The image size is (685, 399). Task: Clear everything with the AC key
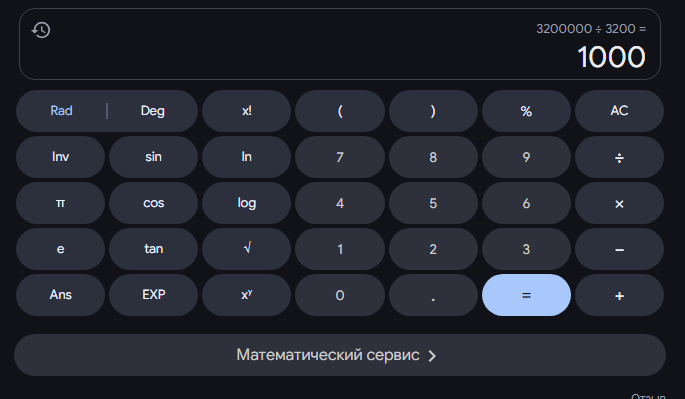pos(619,111)
